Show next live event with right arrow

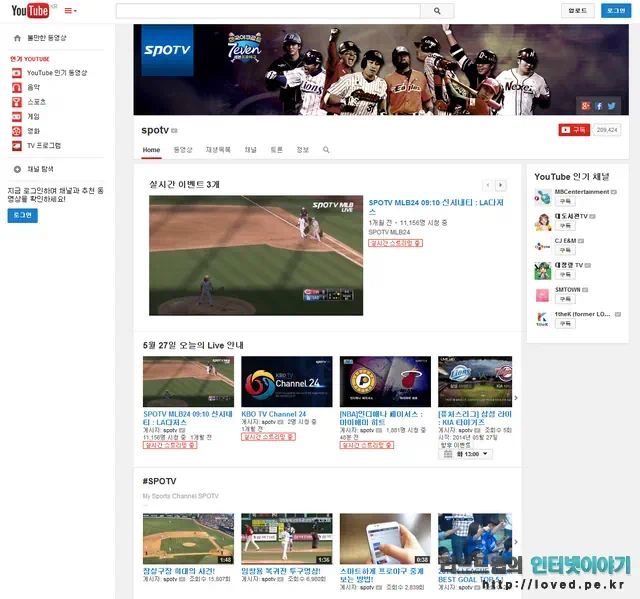click(501, 185)
